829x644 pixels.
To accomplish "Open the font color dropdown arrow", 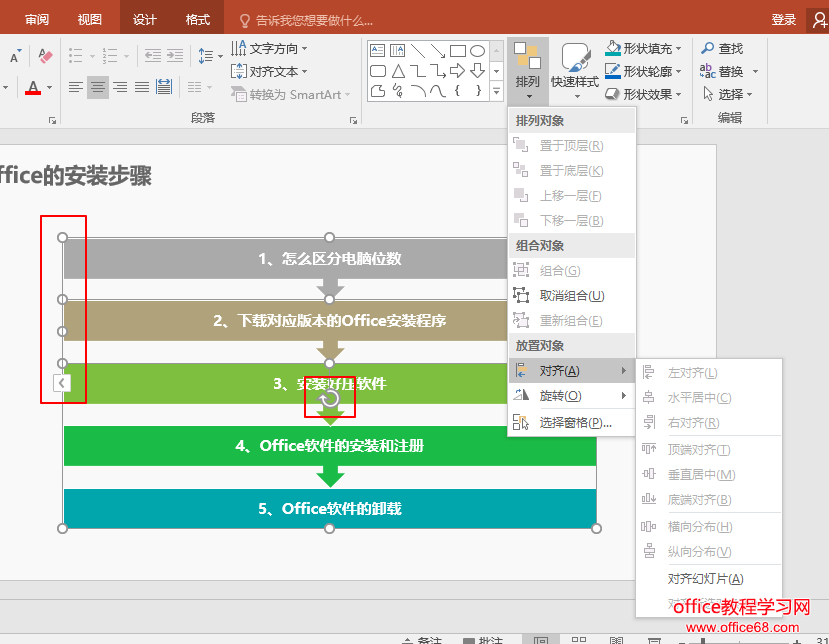I will click(50, 87).
